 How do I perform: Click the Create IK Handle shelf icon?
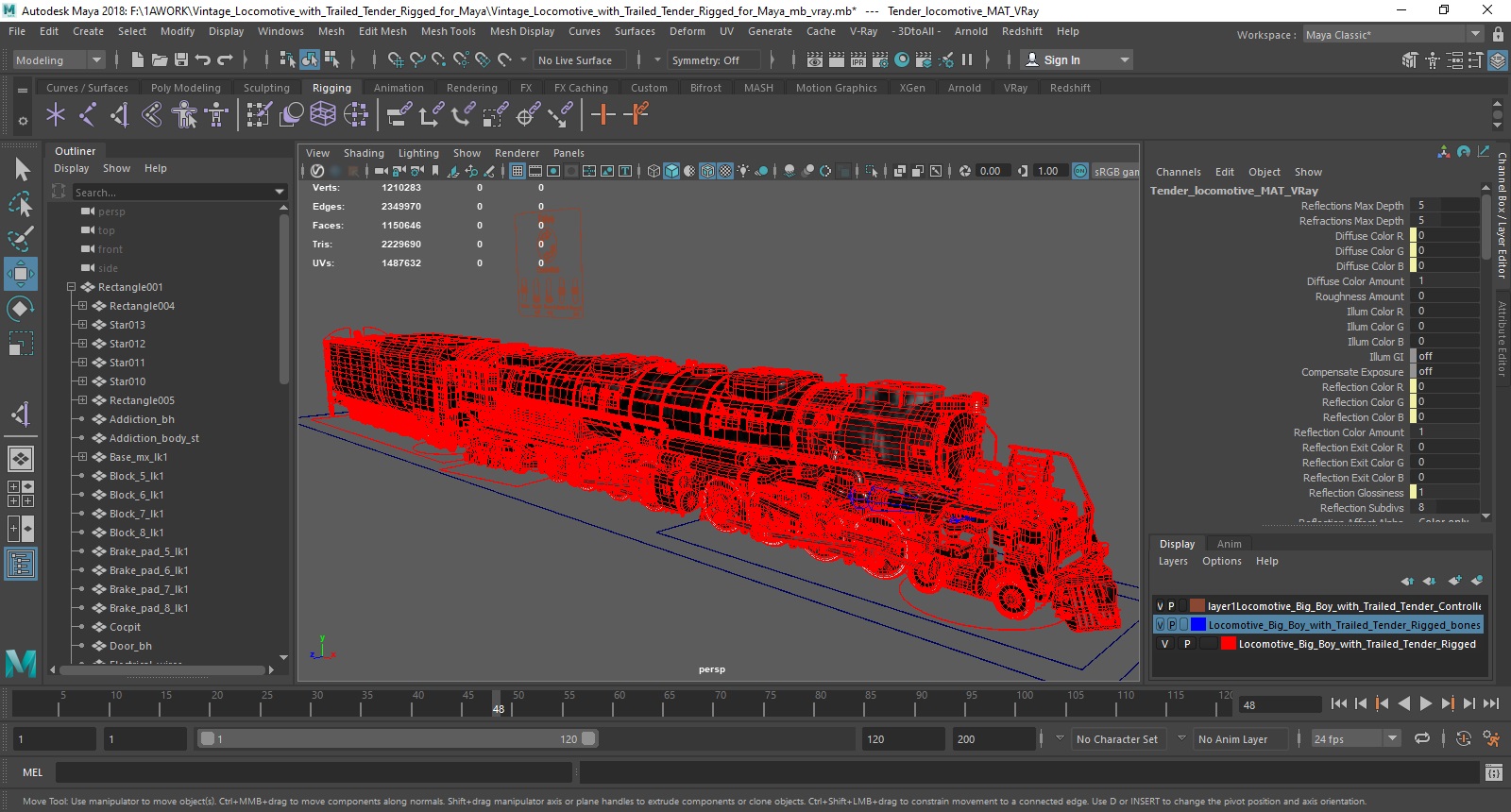point(120,115)
